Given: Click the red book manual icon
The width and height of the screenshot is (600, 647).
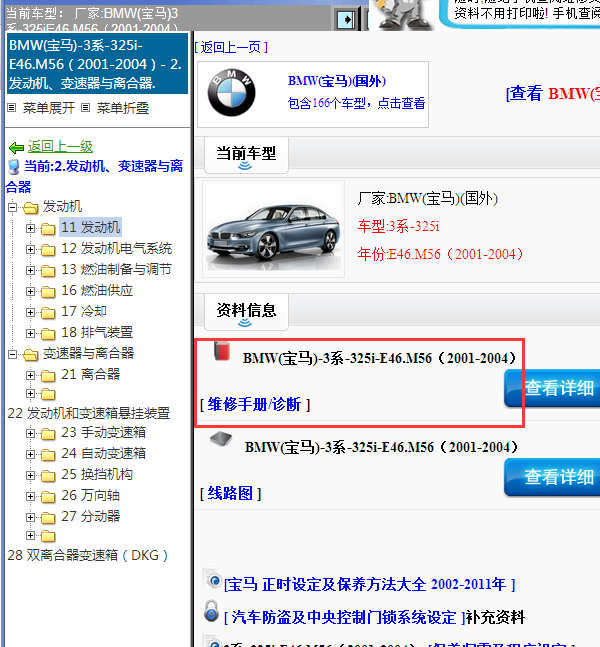Looking at the screenshot, I should pos(222,351).
